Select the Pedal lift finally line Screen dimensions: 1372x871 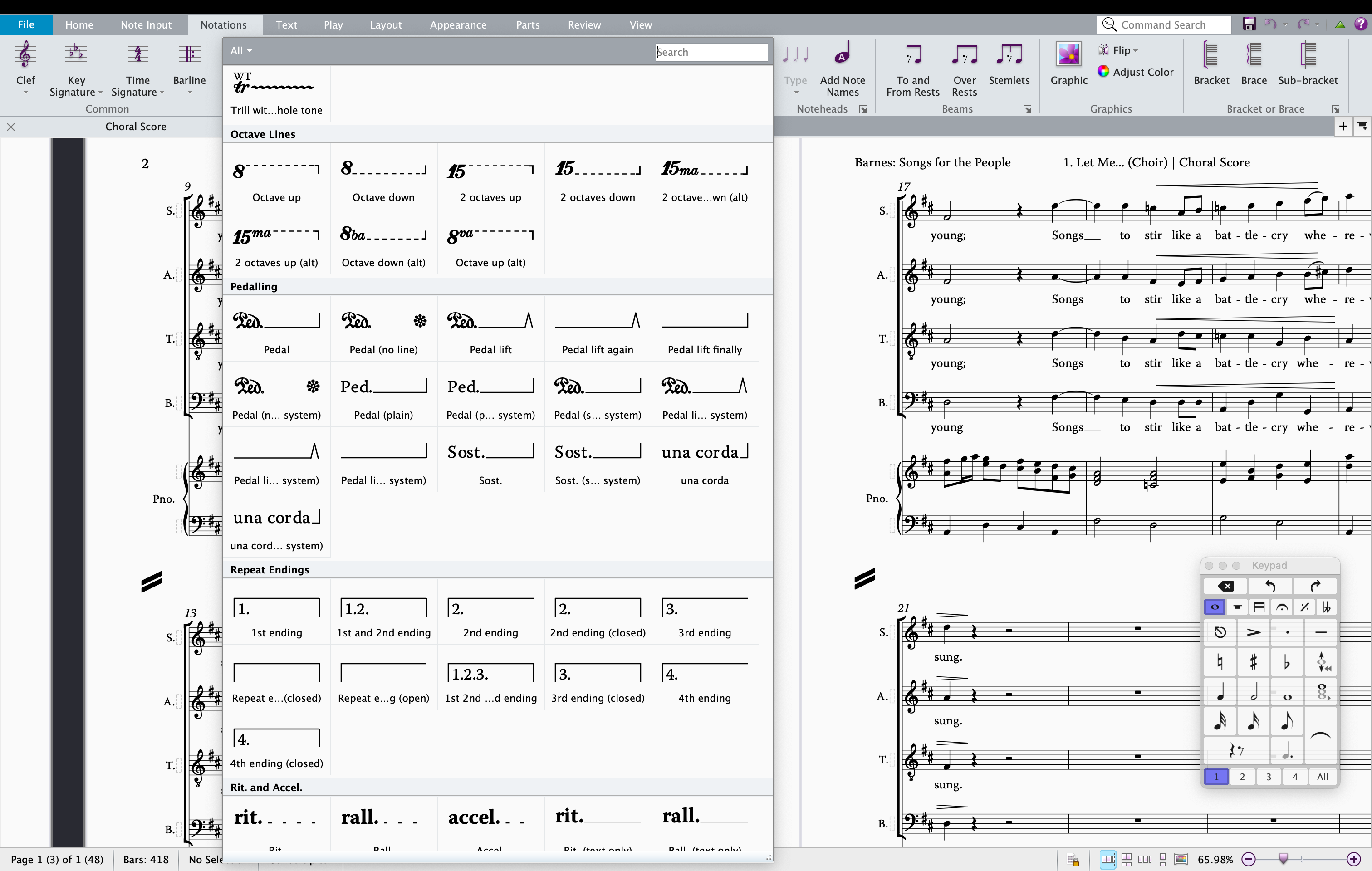[x=705, y=329]
